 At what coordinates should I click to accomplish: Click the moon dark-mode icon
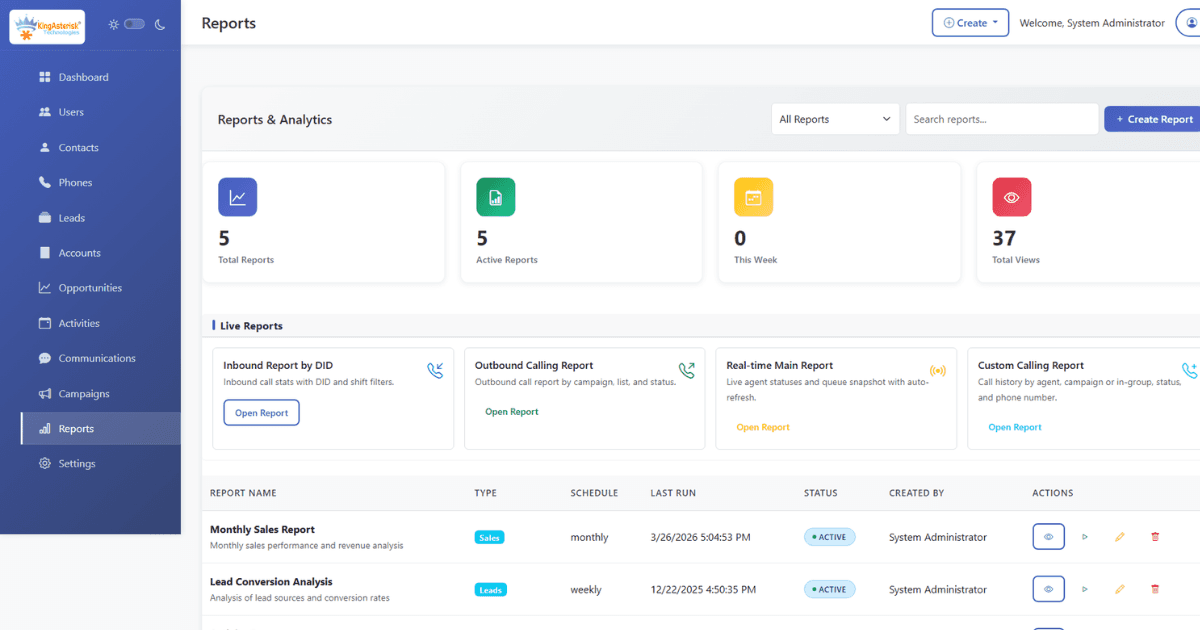point(158,24)
